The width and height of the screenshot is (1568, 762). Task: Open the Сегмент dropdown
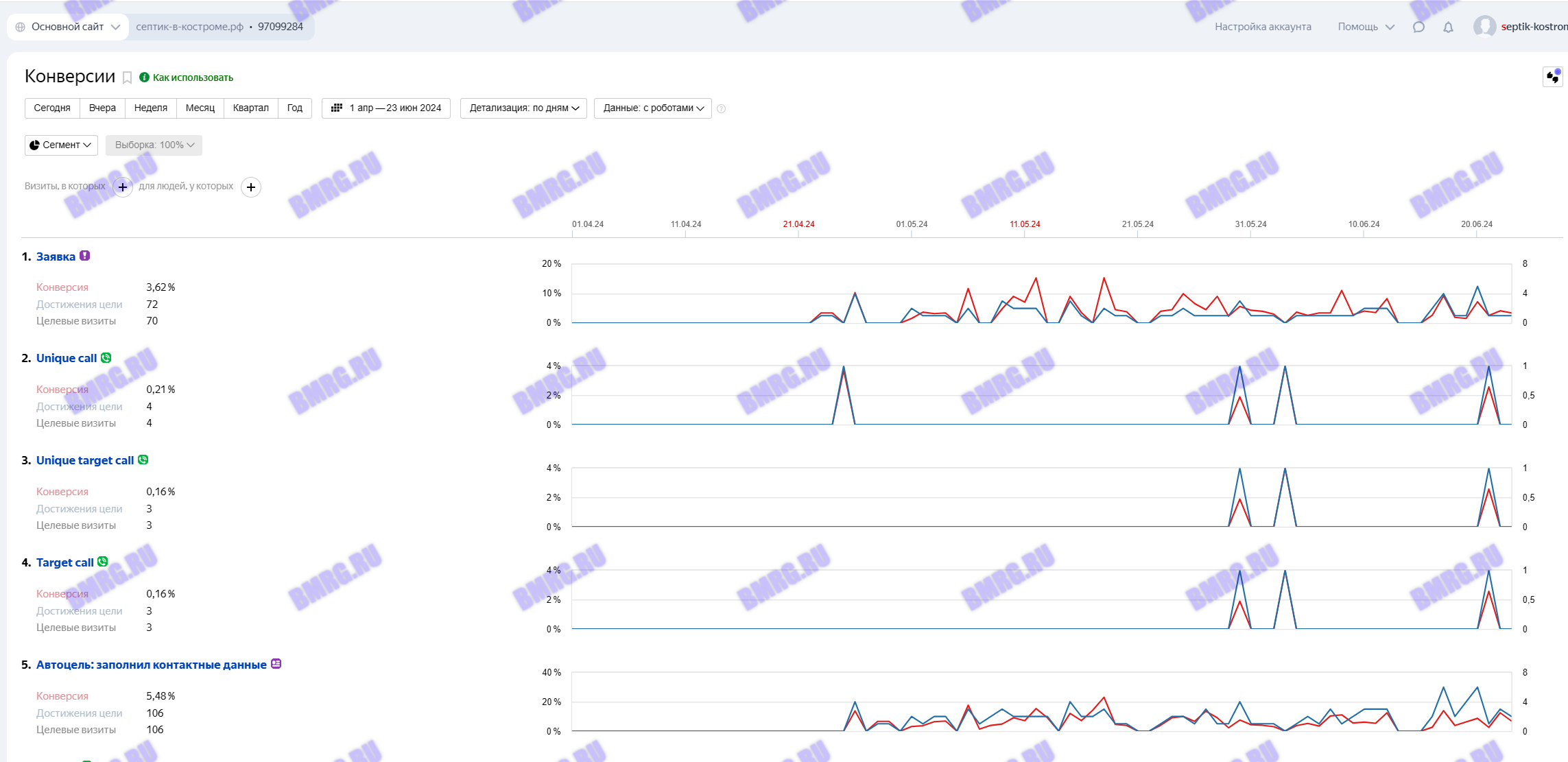point(61,145)
